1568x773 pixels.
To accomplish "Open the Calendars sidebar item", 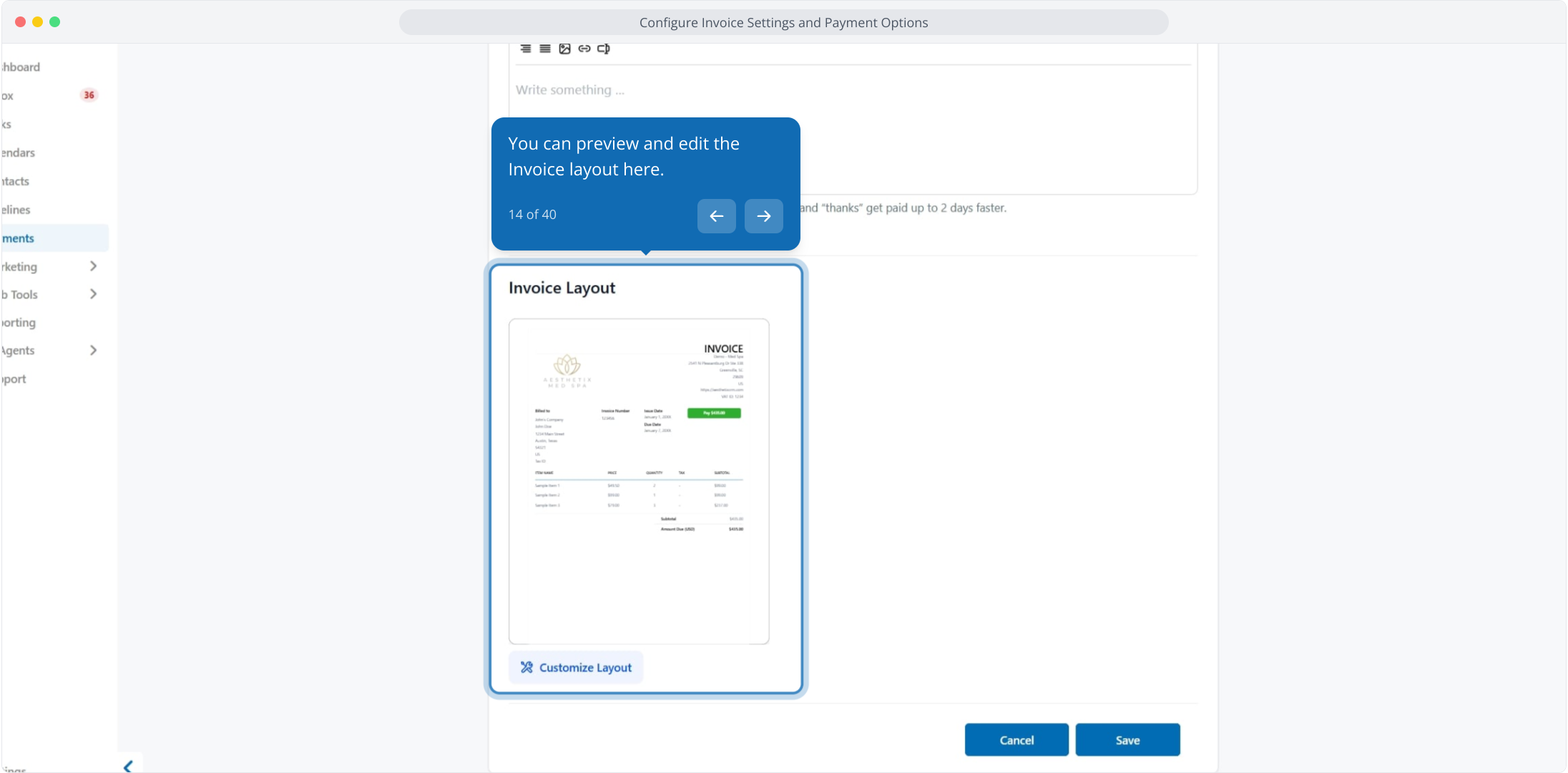I will coord(19,152).
